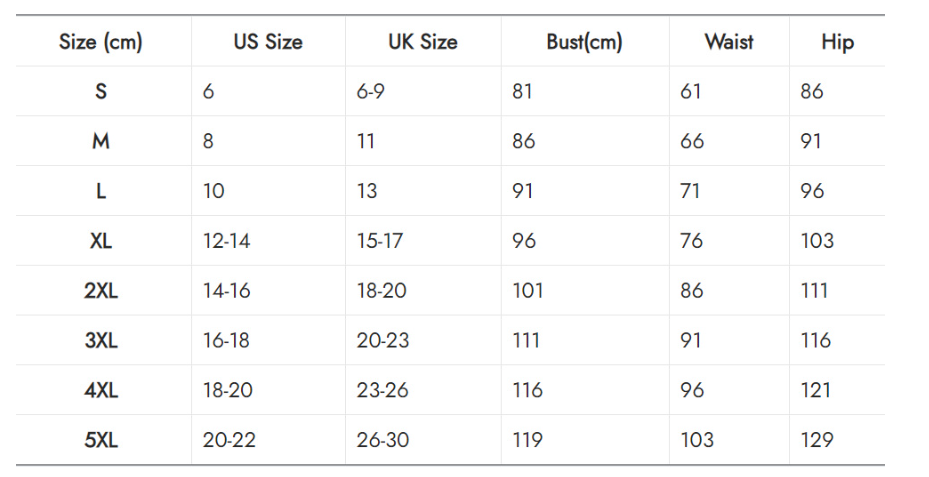The height and width of the screenshot is (477, 929).
Task: Click the Hip column header
Action: point(837,42)
